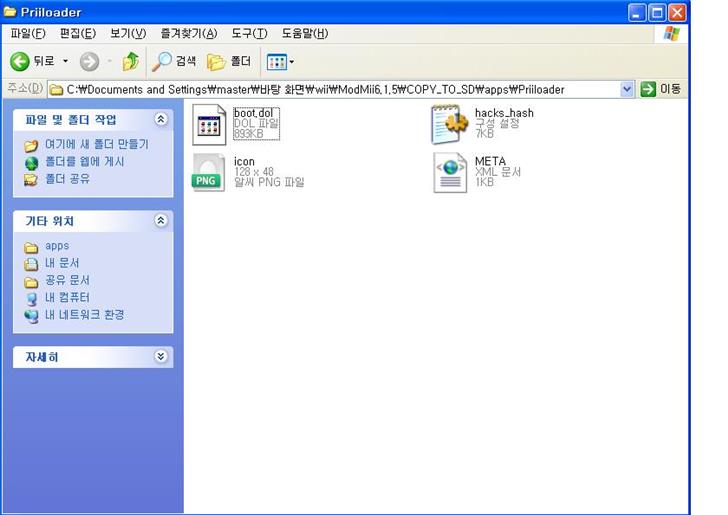Image resolution: width=728 pixels, height=515 pixels.
Task: Click the 'icon' PNG file name
Action: tap(244, 161)
